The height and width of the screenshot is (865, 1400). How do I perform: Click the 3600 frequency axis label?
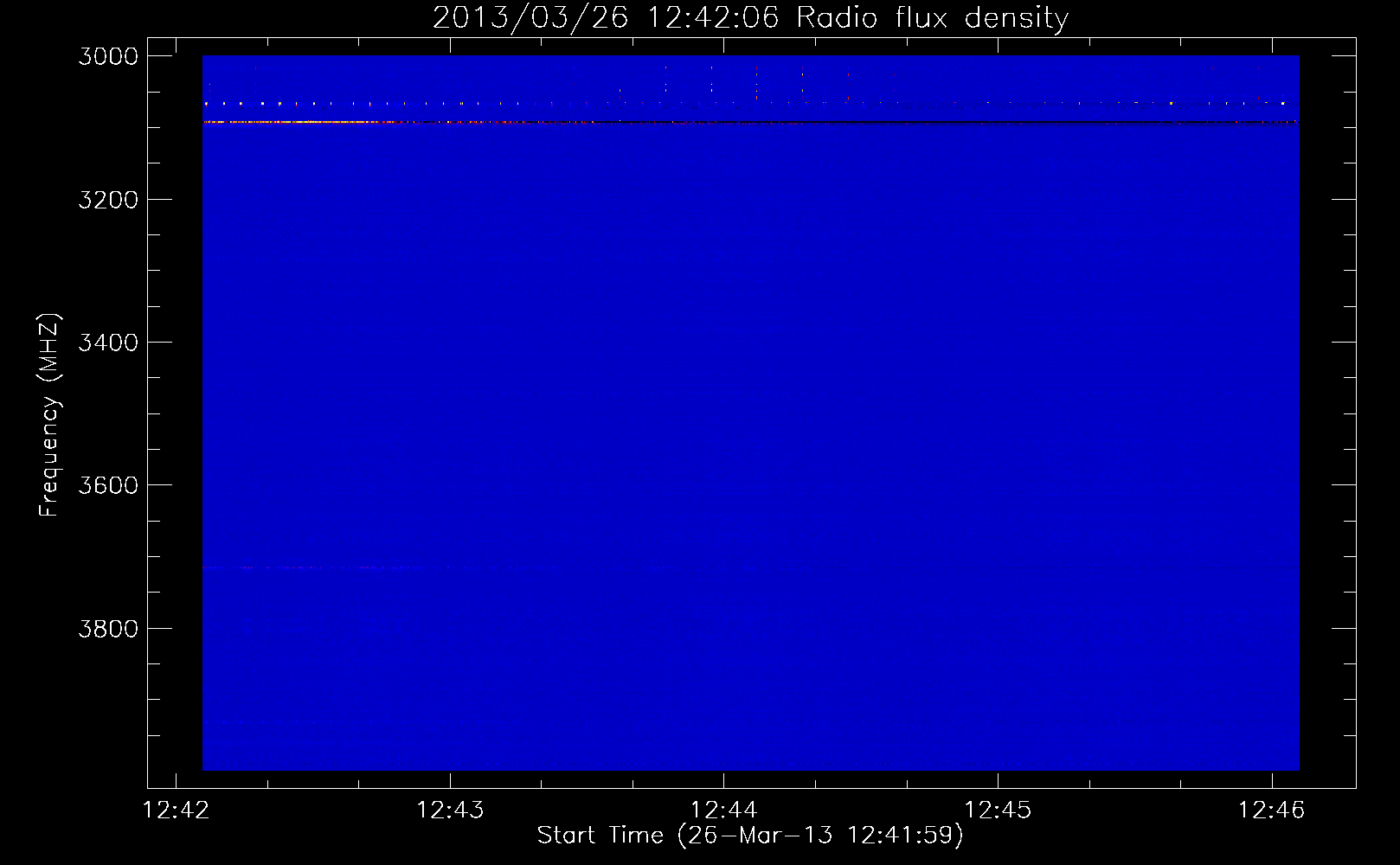point(108,485)
